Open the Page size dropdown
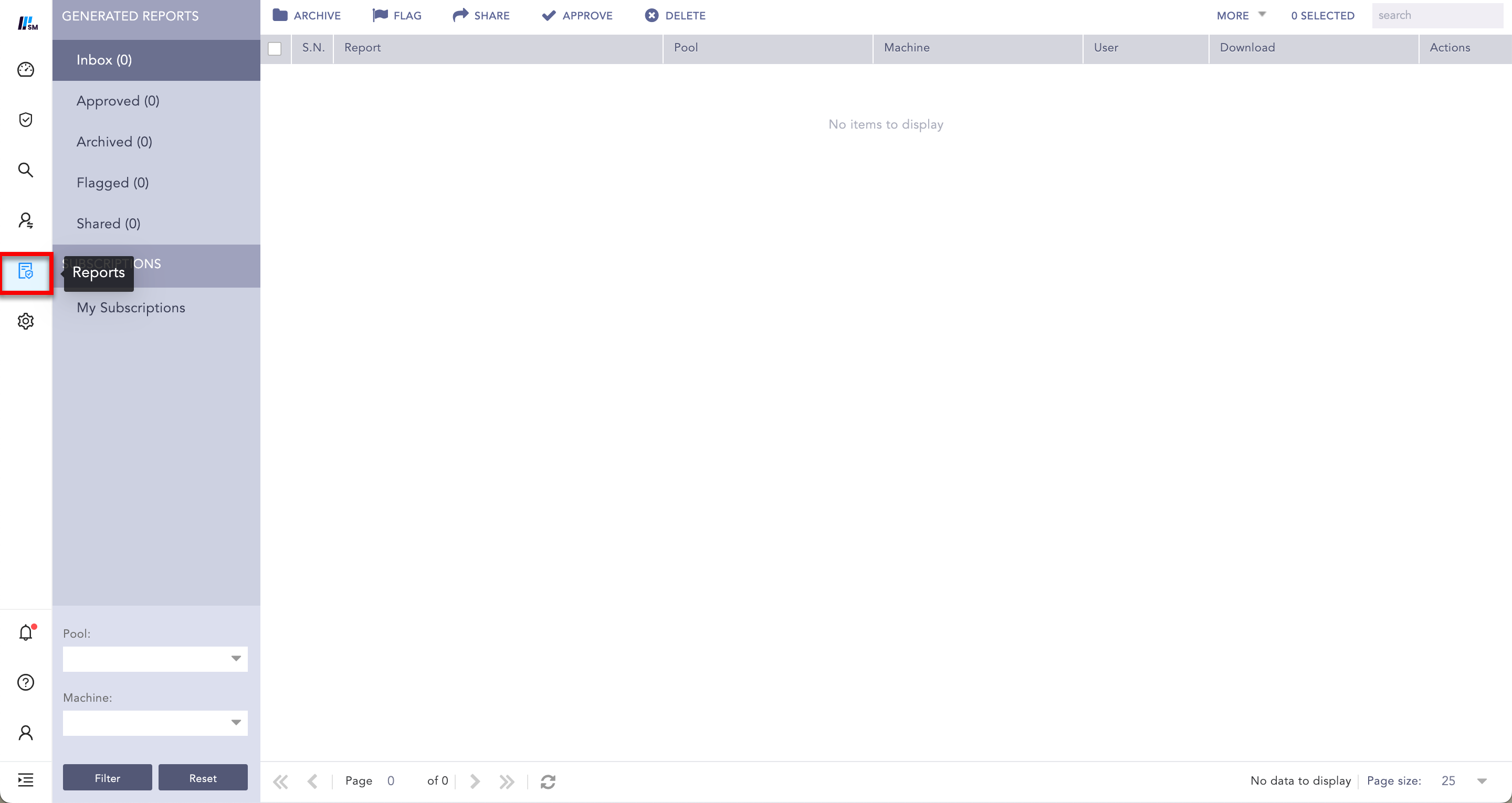The image size is (1512, 803). pos(1481,781)
